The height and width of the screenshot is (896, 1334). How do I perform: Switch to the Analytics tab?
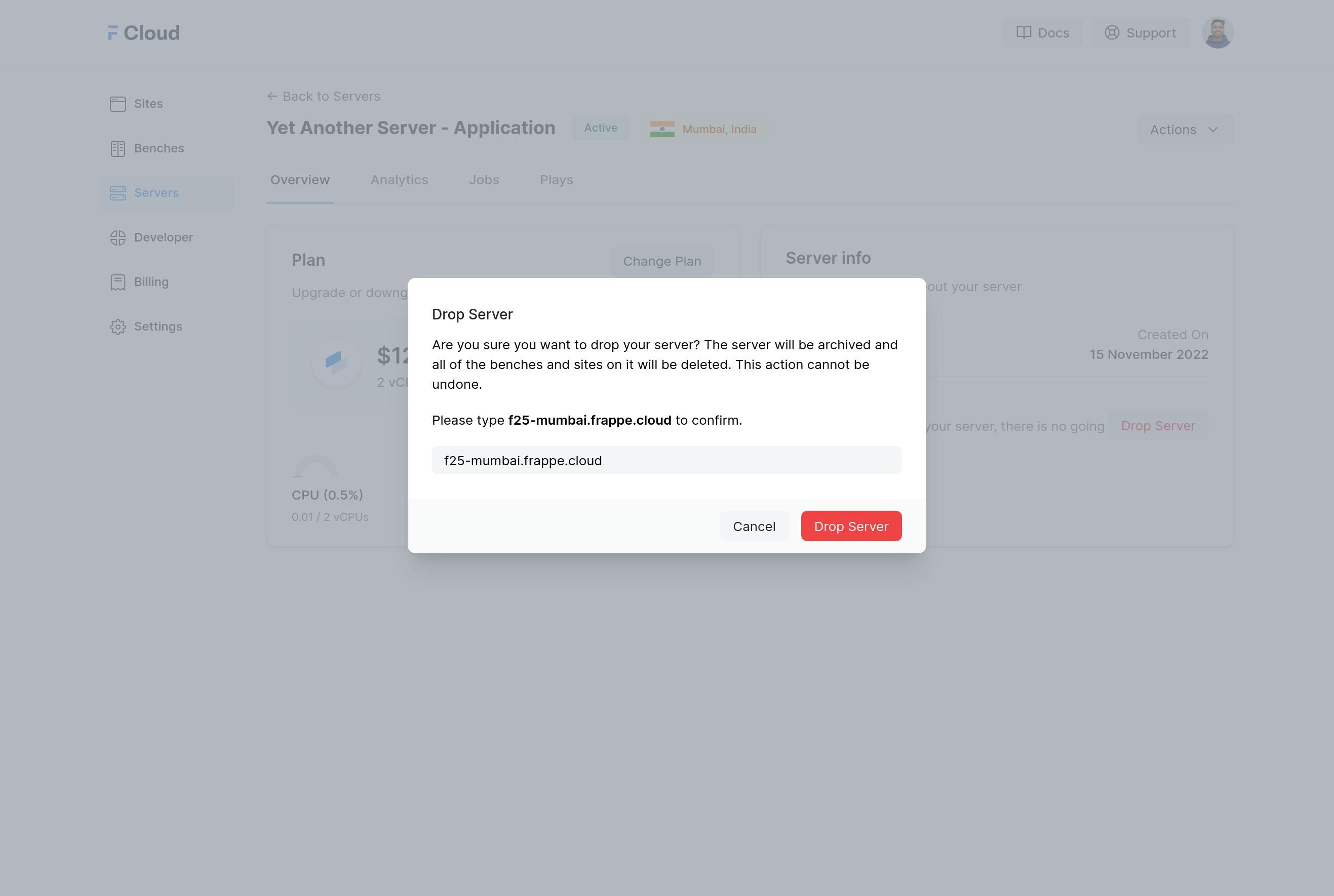400,180
